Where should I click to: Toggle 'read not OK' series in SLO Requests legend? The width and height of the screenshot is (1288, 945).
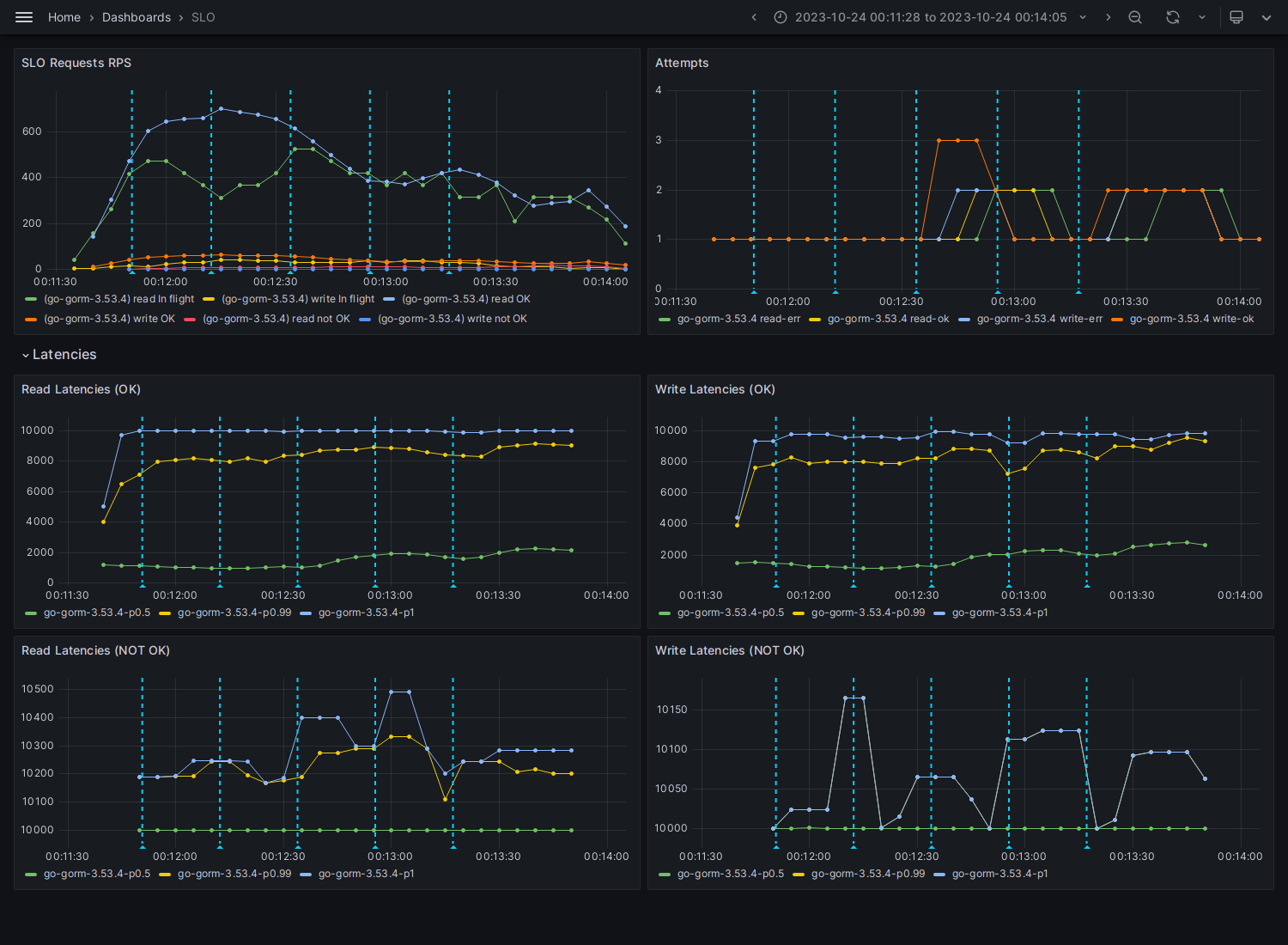tap(276, 319)
